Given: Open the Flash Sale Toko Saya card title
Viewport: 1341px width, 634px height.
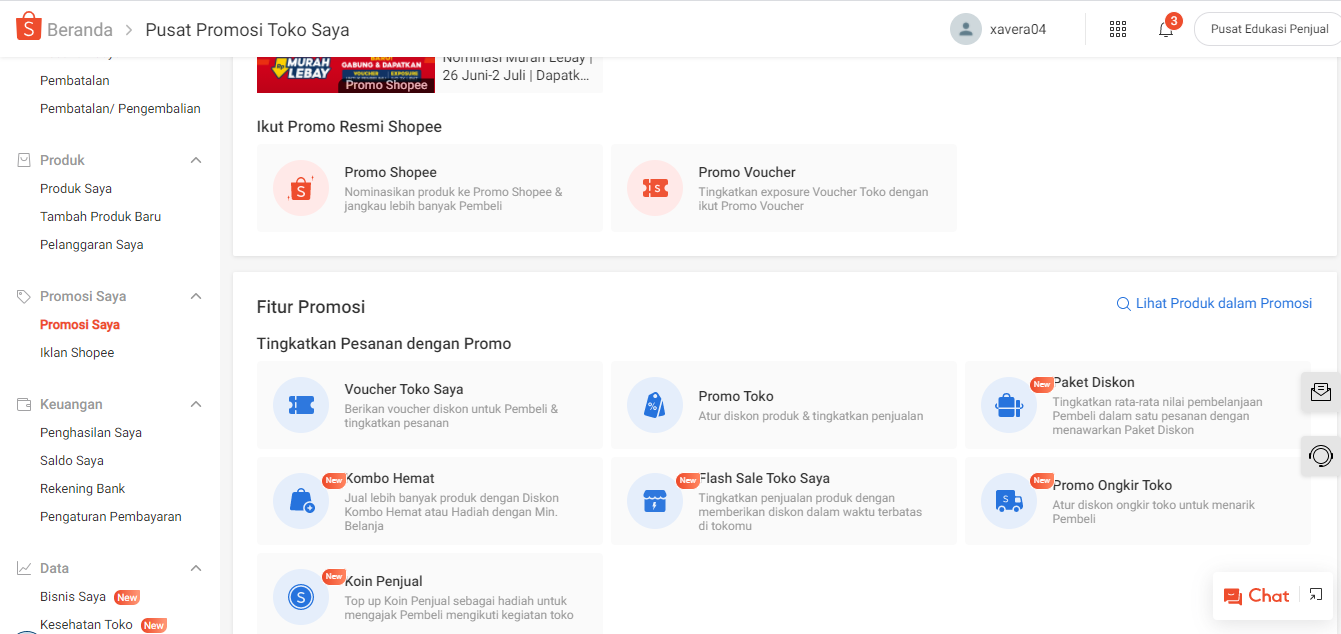Looking at the screenshot, I should [x=765, y=478].
